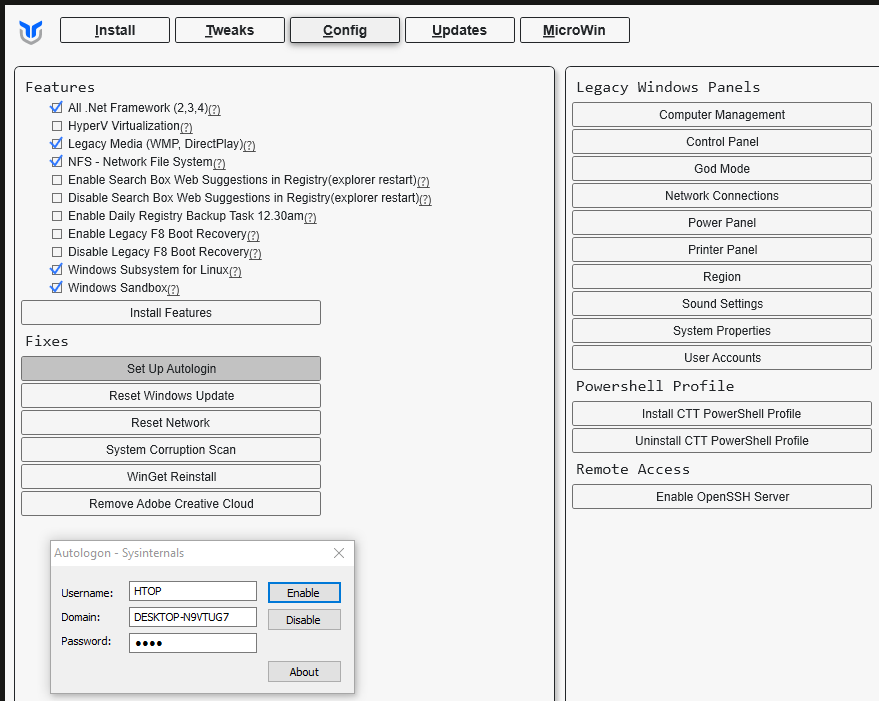The height and width of the screenshot is (701, 879).
Task: Click the Domain field in Autologon
Action: [x=193, y=617]
